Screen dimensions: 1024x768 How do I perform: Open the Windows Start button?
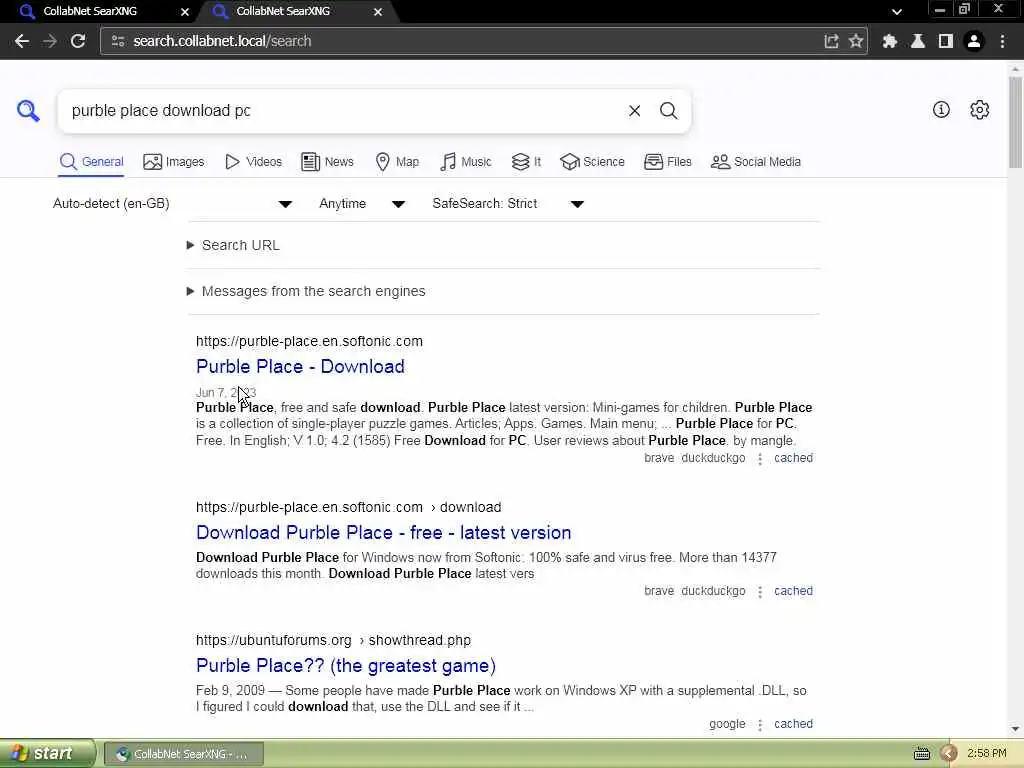(46, 754)
